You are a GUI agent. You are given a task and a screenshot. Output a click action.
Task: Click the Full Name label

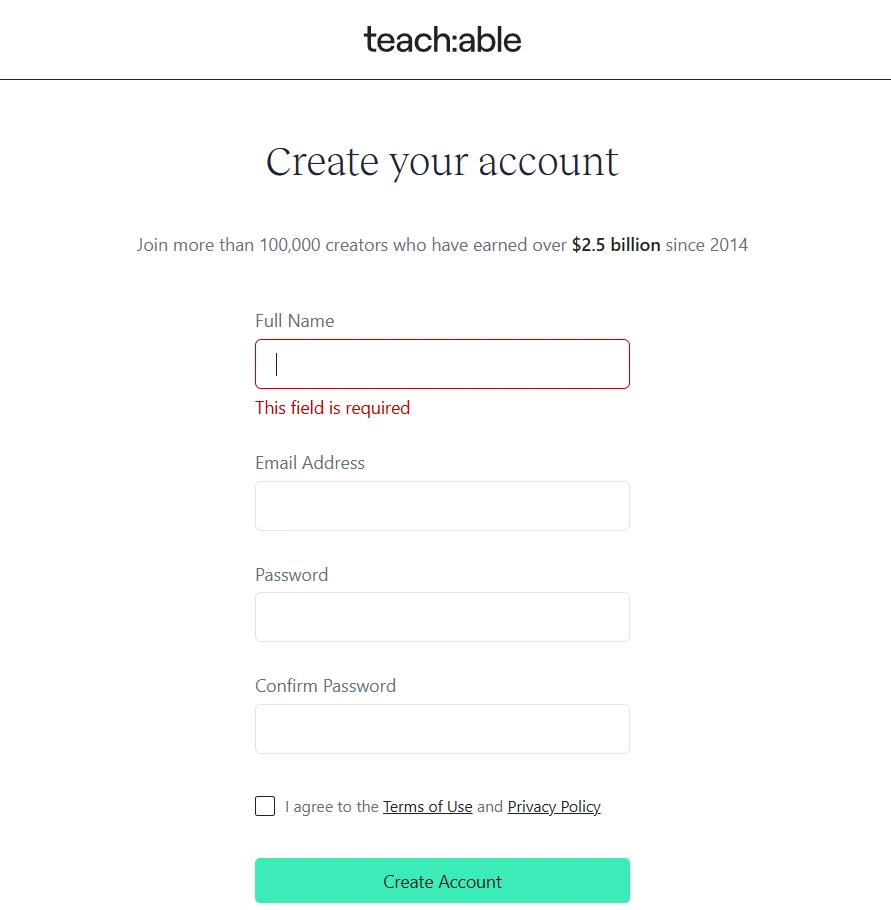[x=294, y=320]
